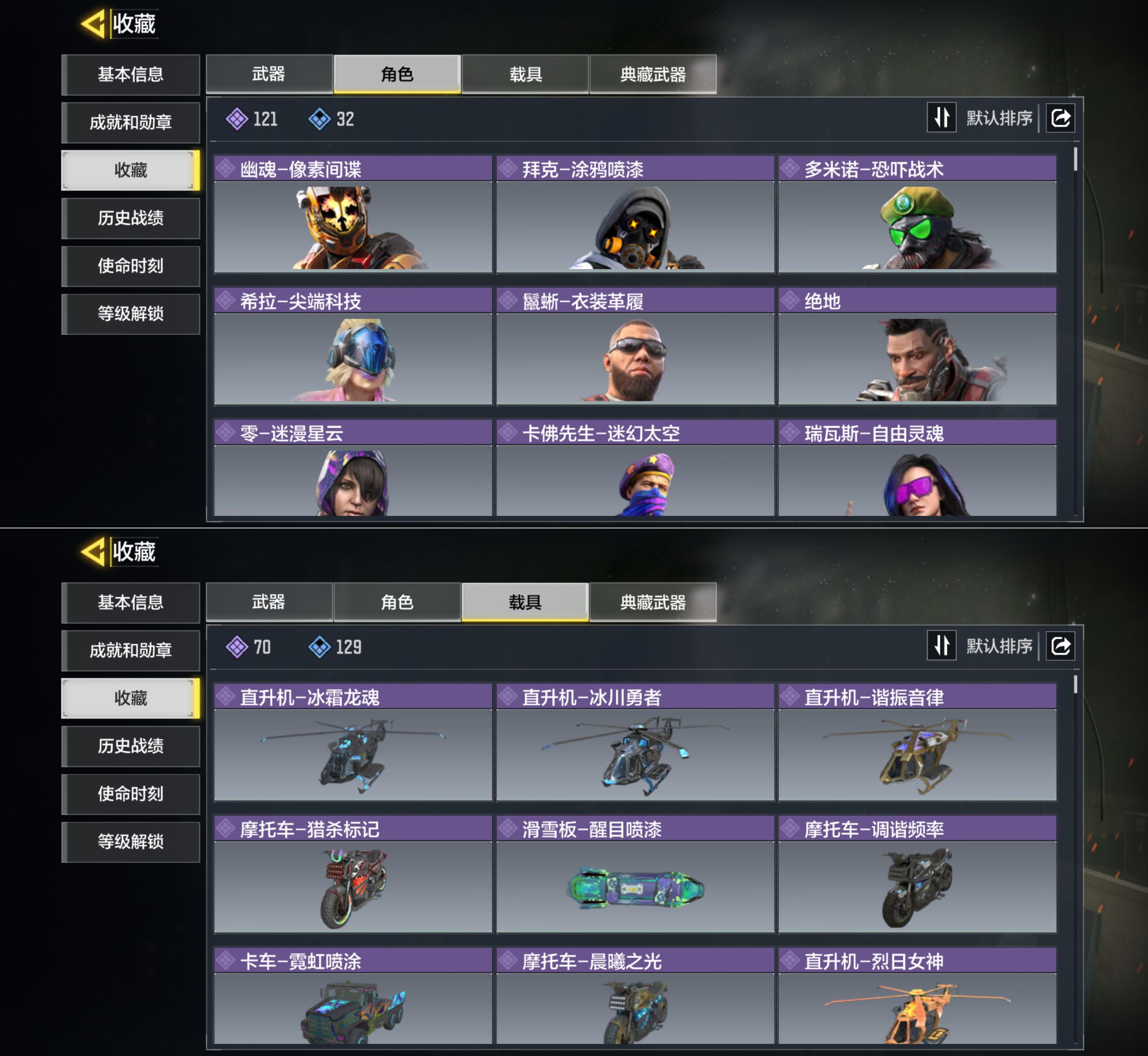
Task: Select the 滑雪板-醒目喷漆 snowboard card
Action: pyautogui.click(x=635, y=874)
